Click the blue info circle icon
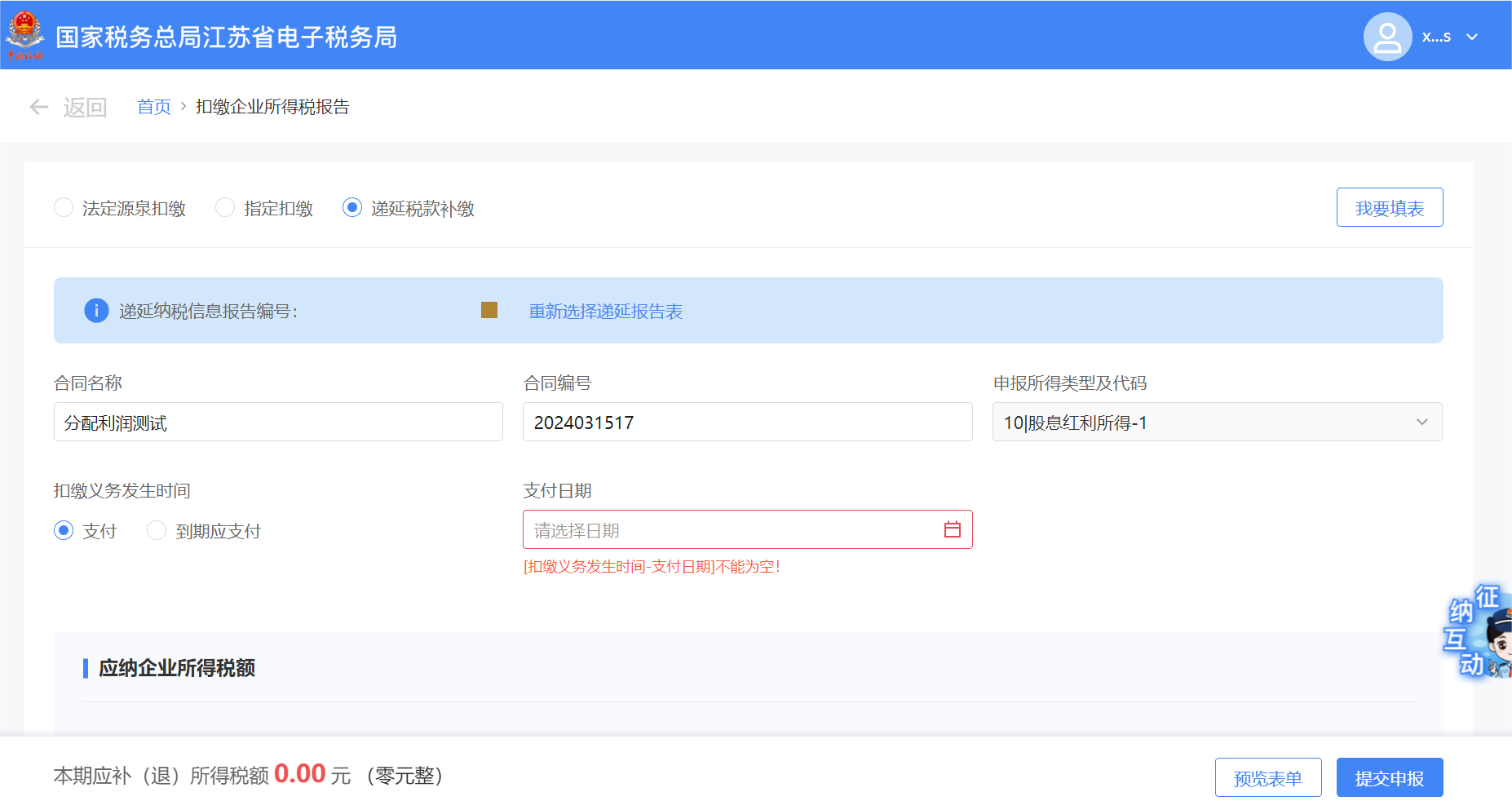Image resolution: width=1512 pixels, height=801 pixels. [96, 311]
